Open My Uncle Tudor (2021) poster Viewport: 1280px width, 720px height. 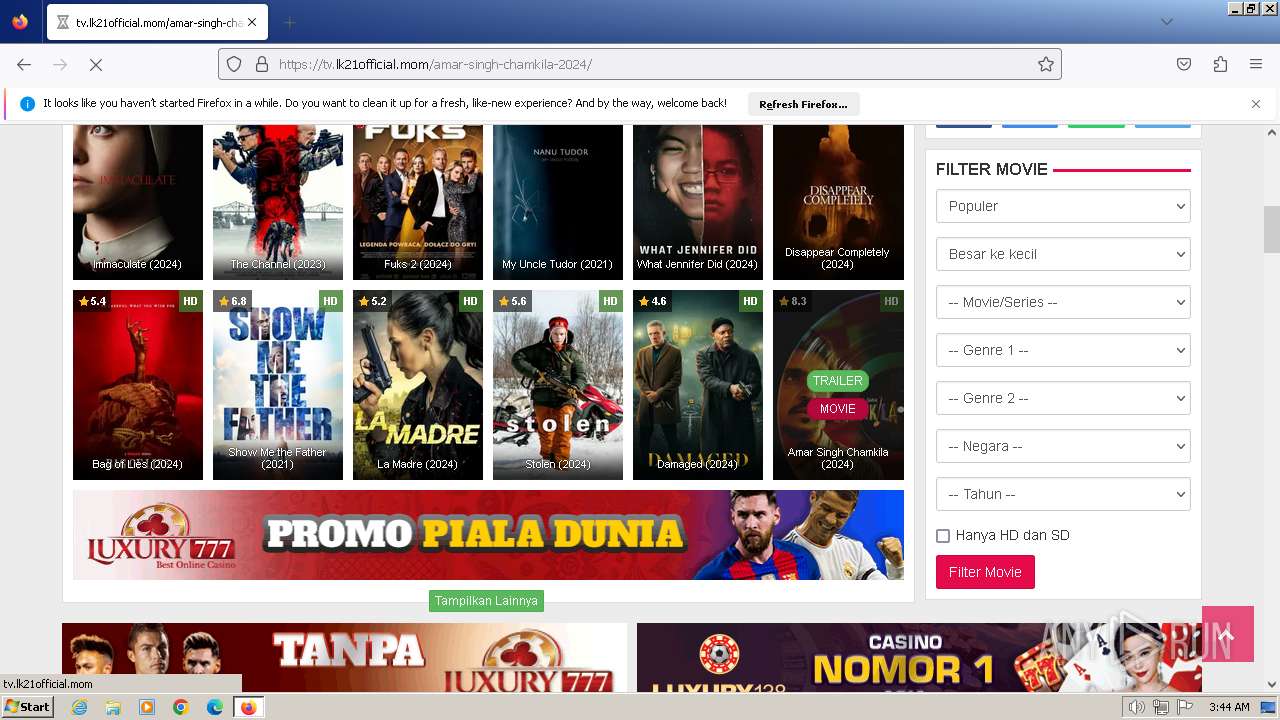(x=558, y=202)
